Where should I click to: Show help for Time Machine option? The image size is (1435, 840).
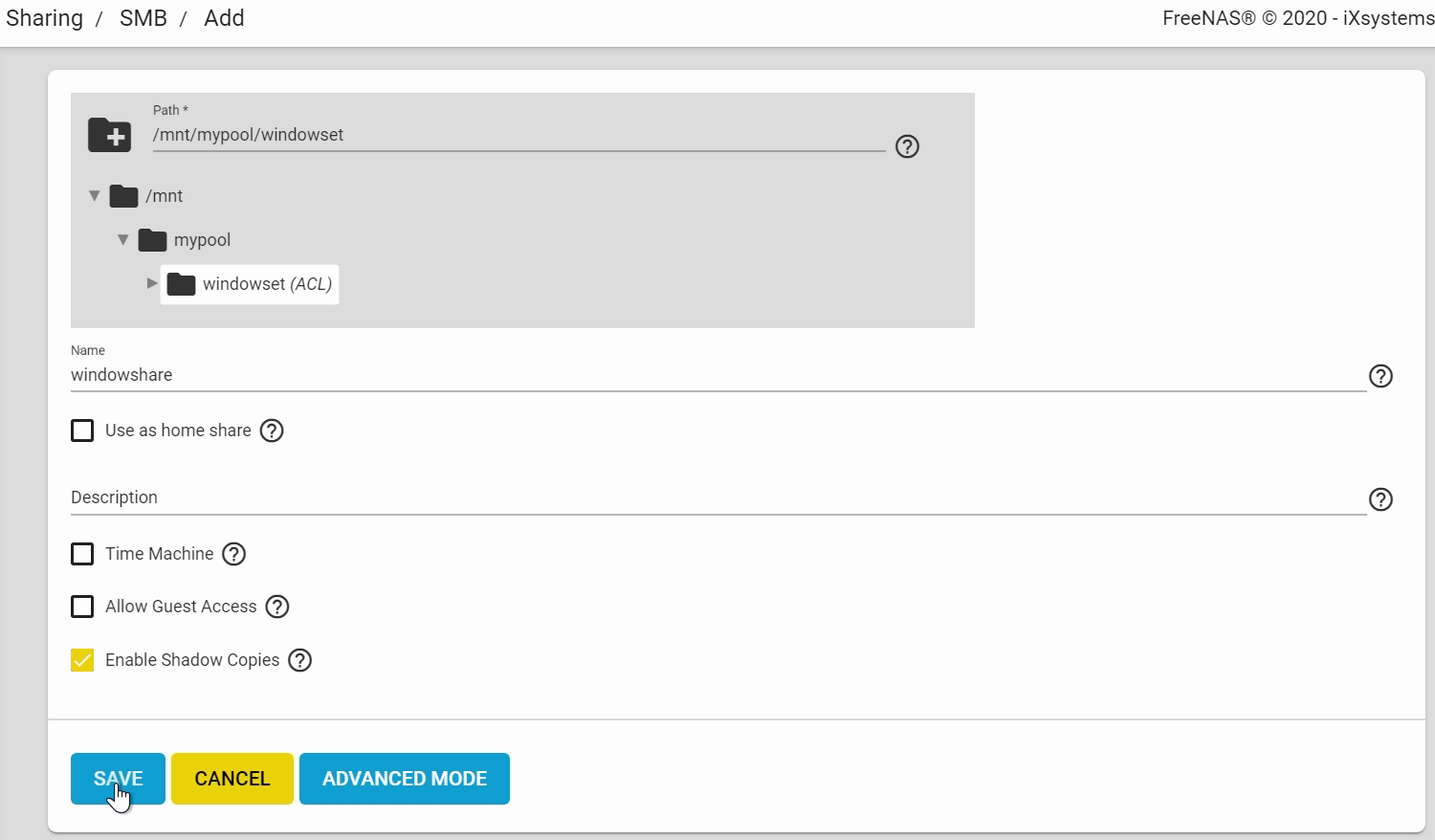(233, 554)
